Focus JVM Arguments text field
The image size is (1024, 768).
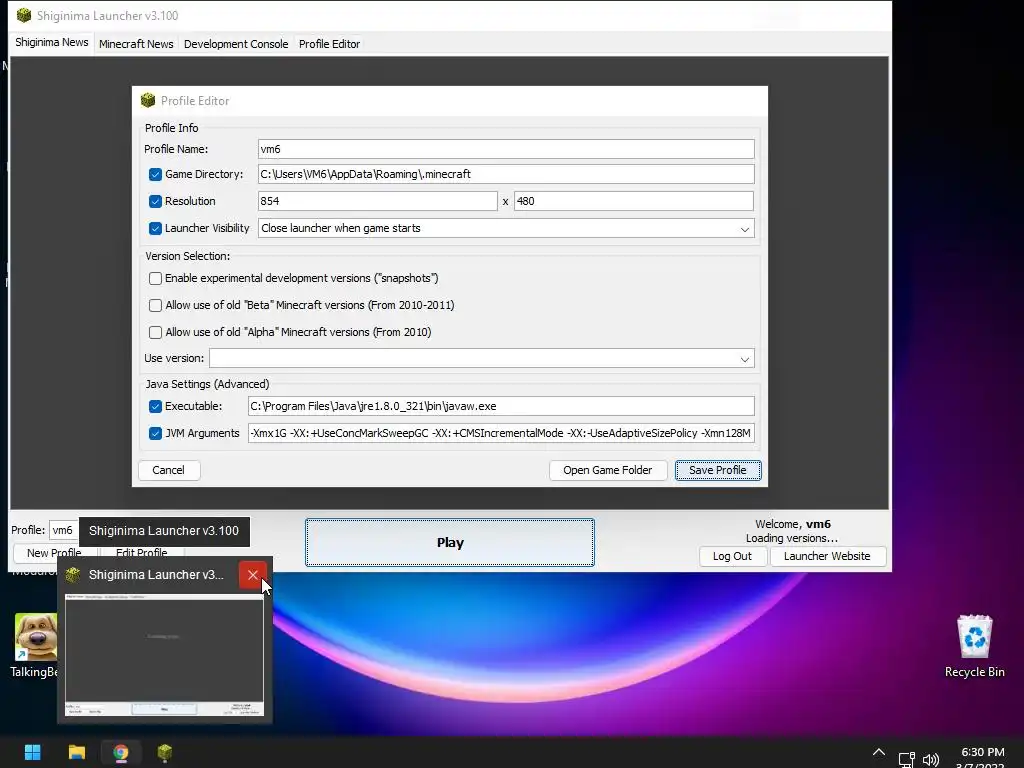501,433
